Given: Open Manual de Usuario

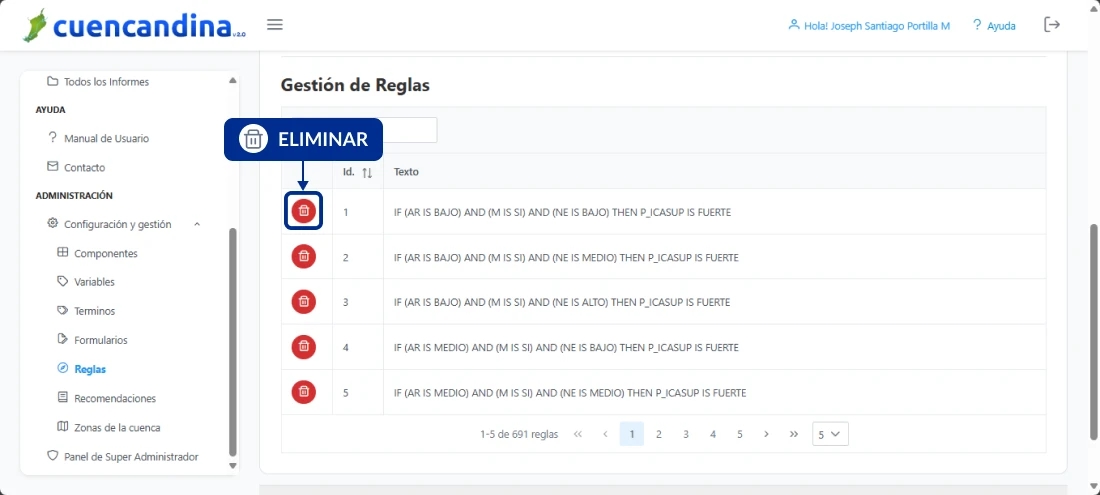Looking at the screenshot, I should [105, 138].
